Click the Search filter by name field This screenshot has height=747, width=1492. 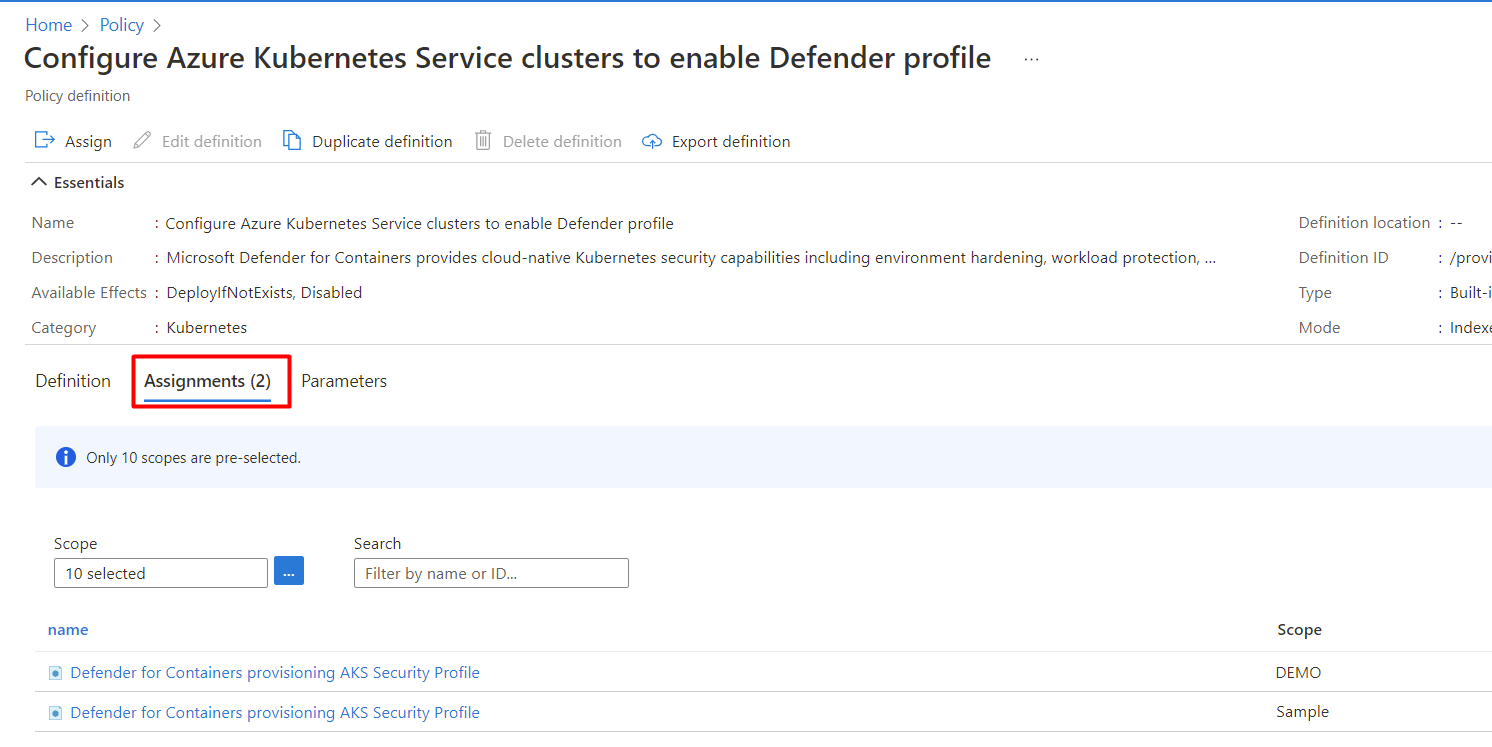491,573
